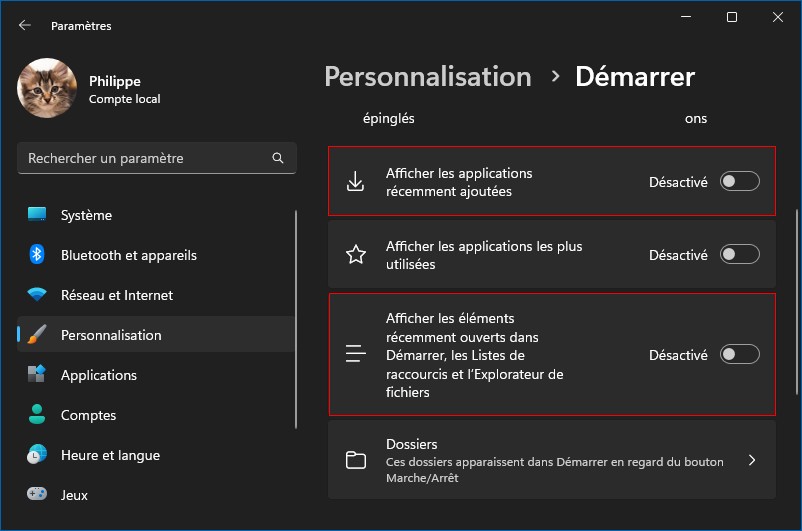Click the Jeux gamepad icon
802x531 pixels.
coord(37,495)
